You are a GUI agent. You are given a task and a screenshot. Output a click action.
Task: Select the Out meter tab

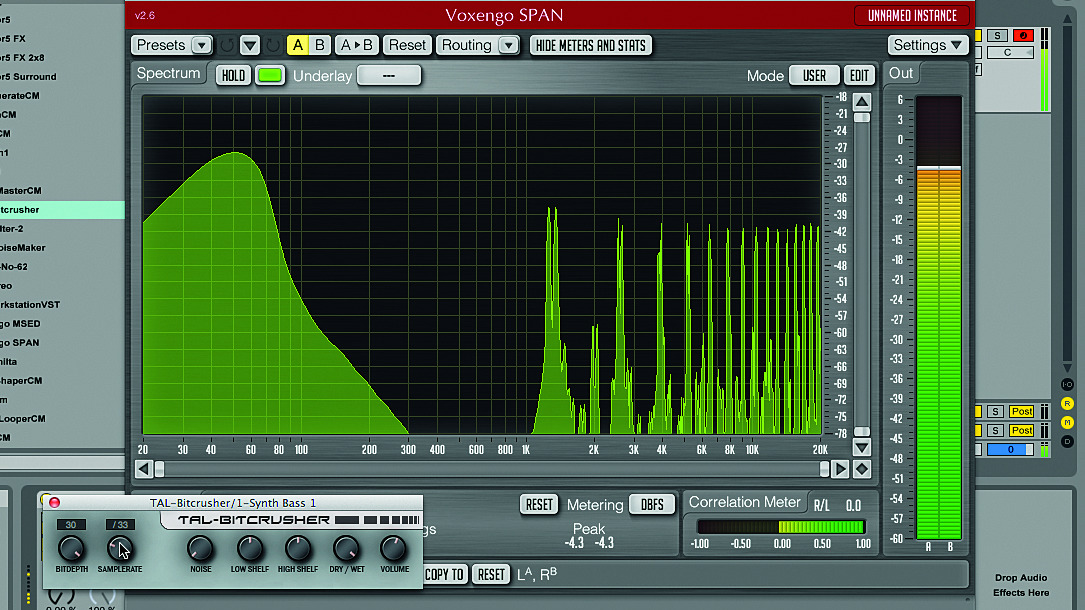pos(901,73)
